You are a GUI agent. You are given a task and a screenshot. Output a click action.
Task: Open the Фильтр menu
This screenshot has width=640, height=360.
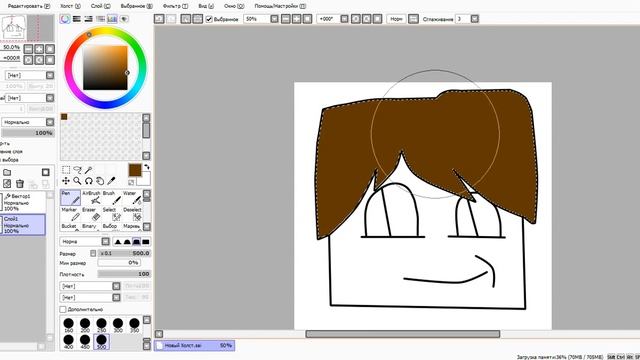coord(176,6)
